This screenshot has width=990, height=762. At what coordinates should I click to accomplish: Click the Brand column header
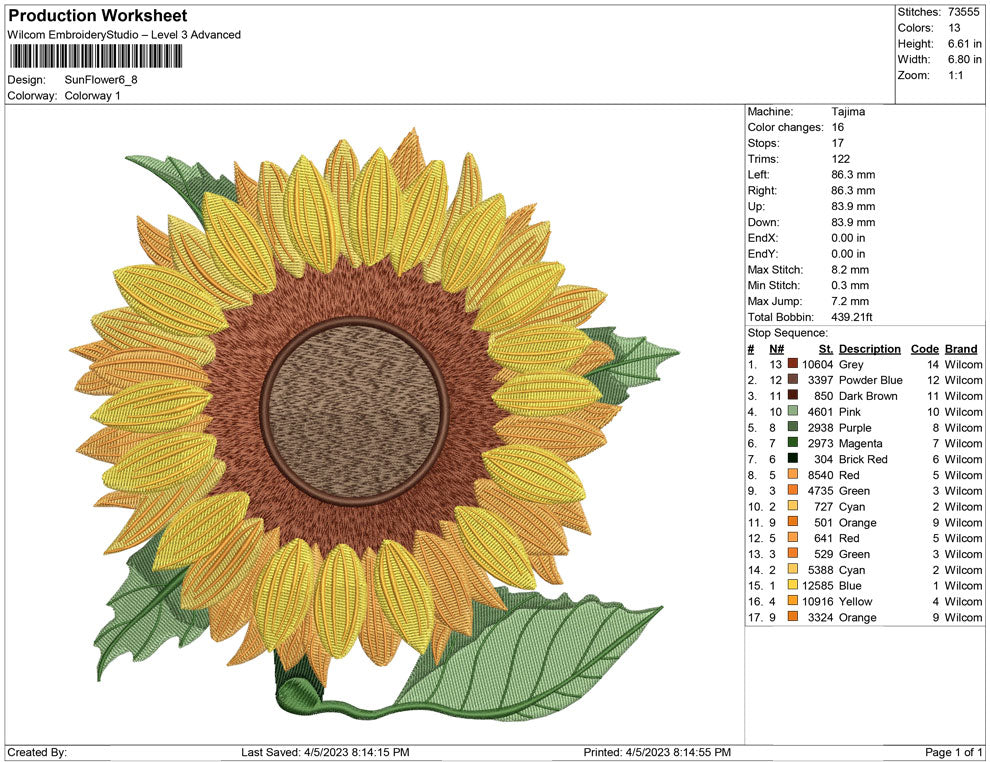click(961, 349)
